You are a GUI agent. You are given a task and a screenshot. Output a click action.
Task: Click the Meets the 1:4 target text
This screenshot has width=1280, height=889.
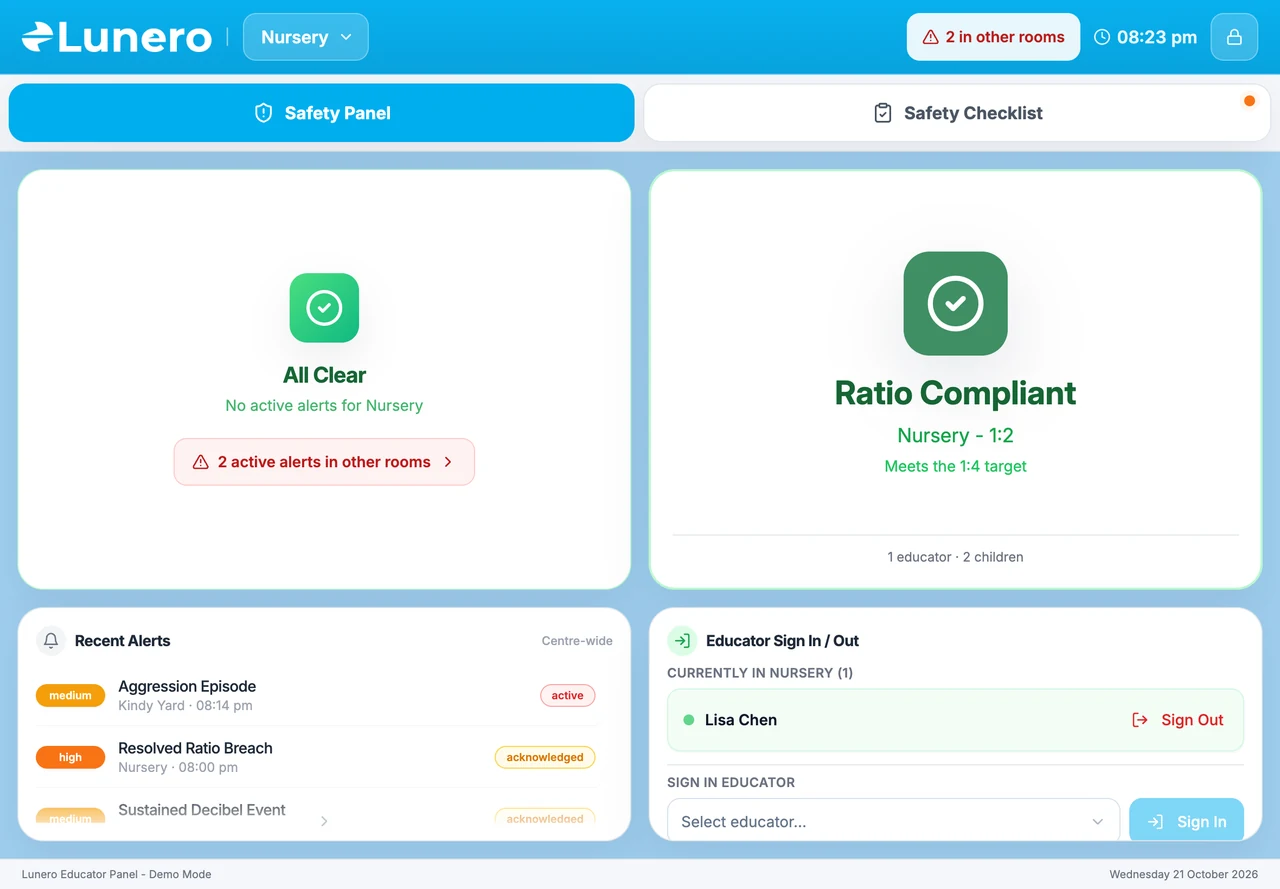coord(955,466)
